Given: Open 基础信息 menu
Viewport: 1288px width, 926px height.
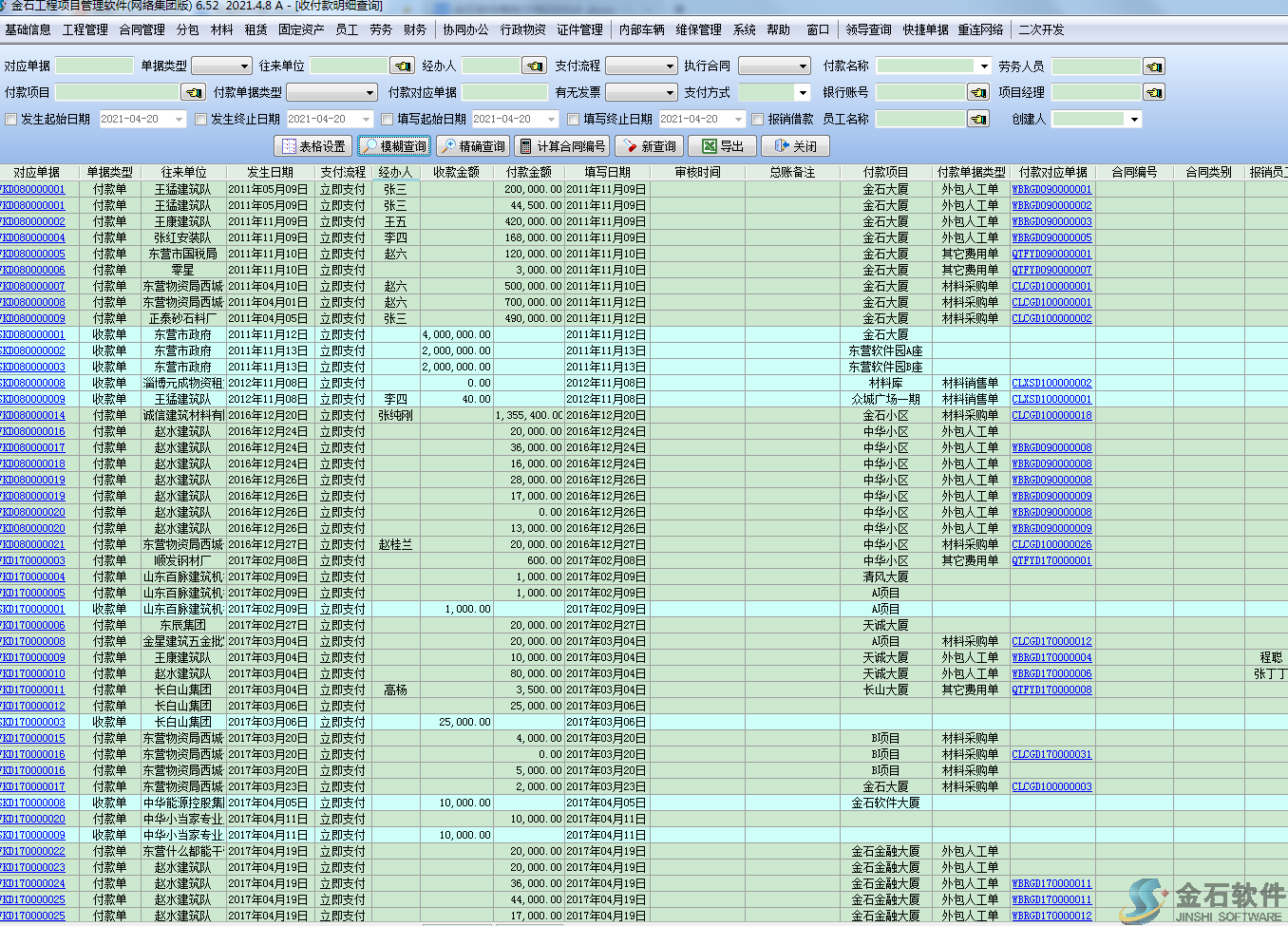Looking at the screenshot, I should [x=28, y=29].
